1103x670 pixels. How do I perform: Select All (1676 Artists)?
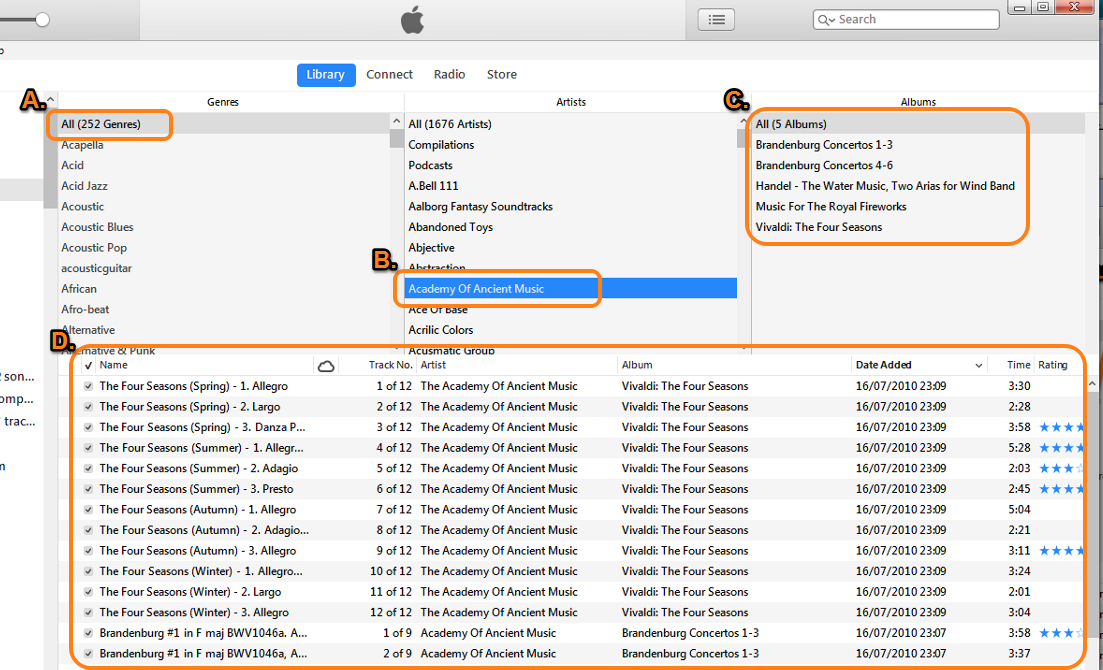click(x=570, y=124)
